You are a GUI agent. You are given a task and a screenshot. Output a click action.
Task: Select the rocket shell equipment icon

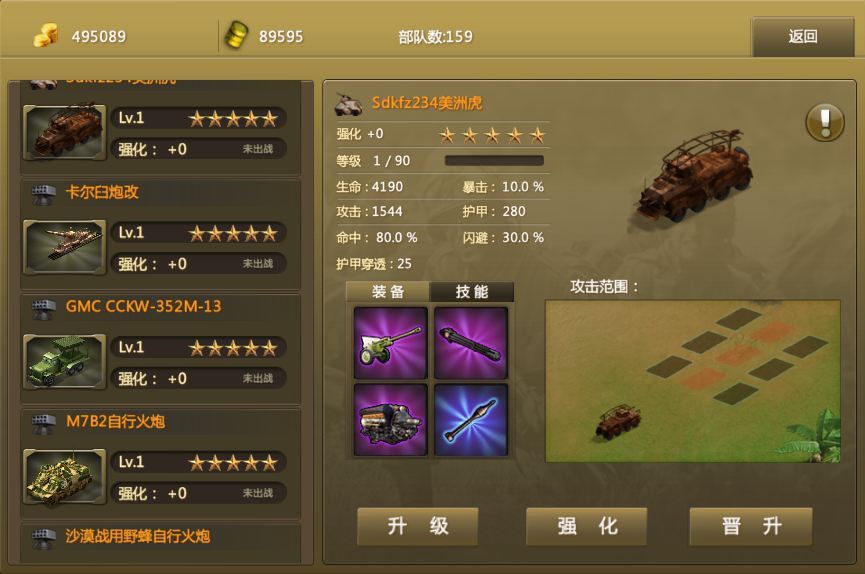(471, 420)
